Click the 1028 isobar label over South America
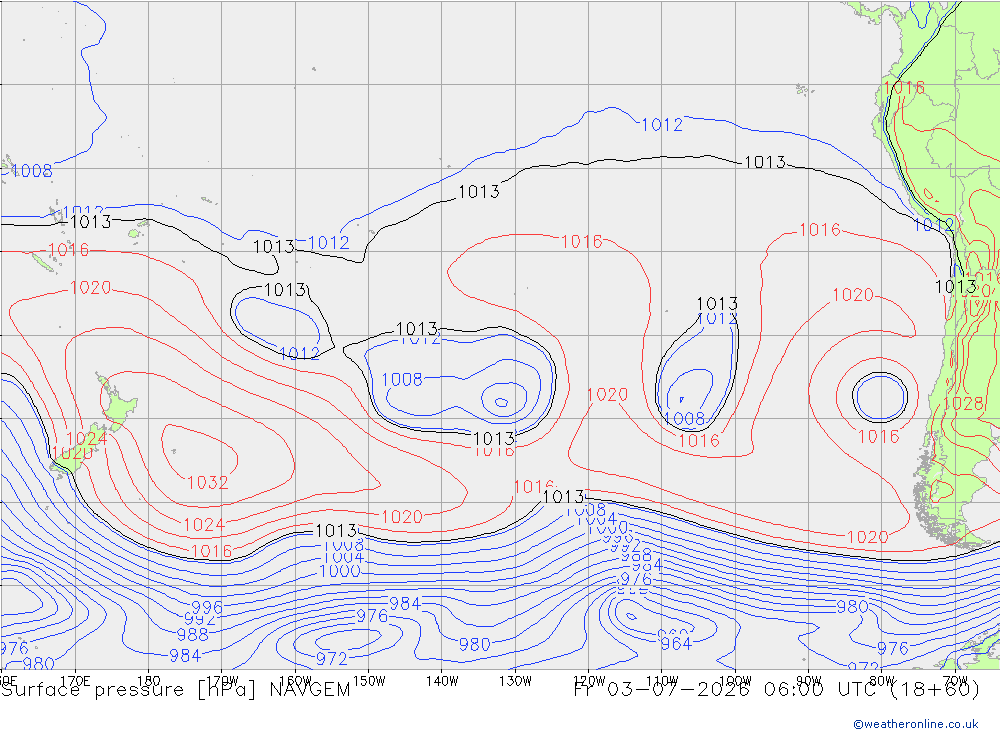Viewport: 1000px width, 733px height. pos(963,403)
